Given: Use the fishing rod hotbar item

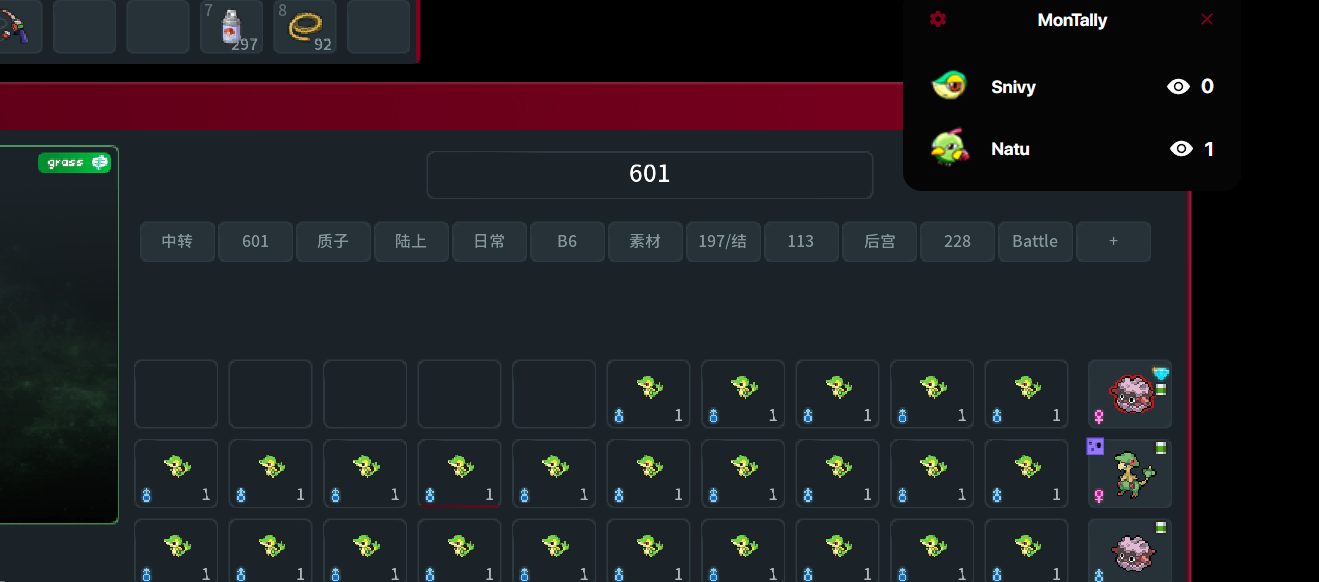Looking at the screenshot, I should (x=14, y=26).
